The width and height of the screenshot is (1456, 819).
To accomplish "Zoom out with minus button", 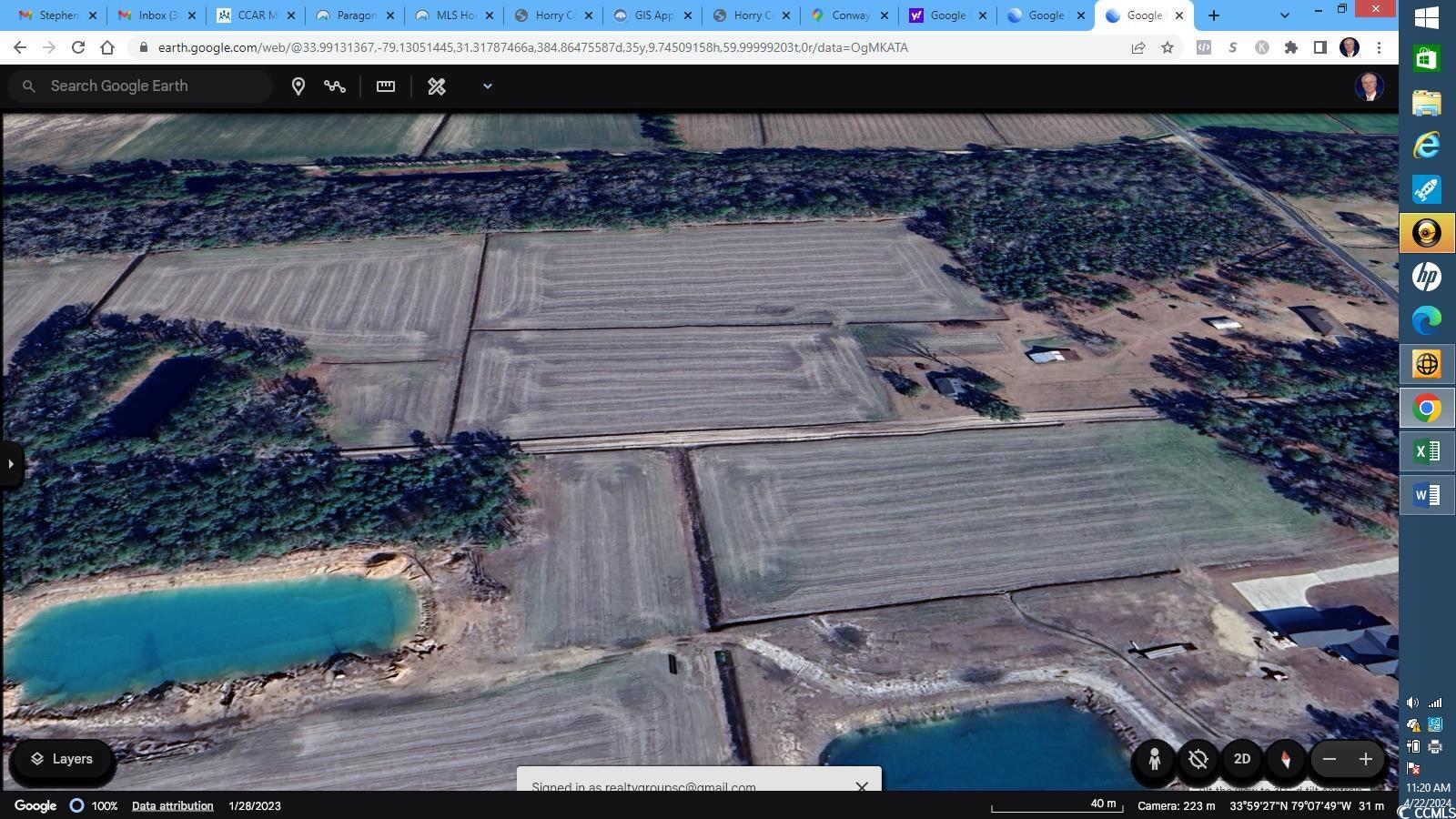I will point(1330,759).
